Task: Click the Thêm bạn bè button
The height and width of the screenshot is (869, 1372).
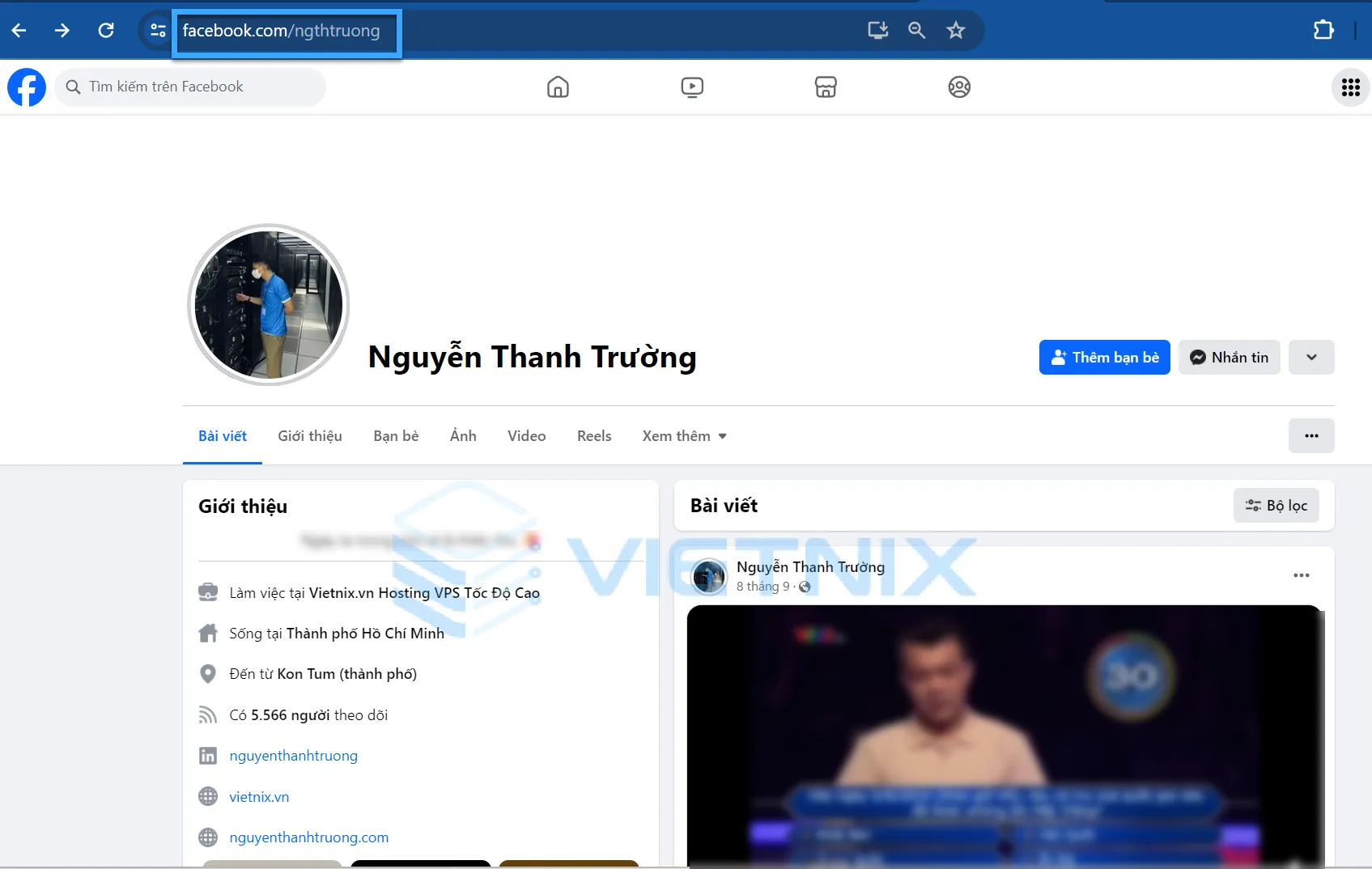Action: coord(1104,357)
